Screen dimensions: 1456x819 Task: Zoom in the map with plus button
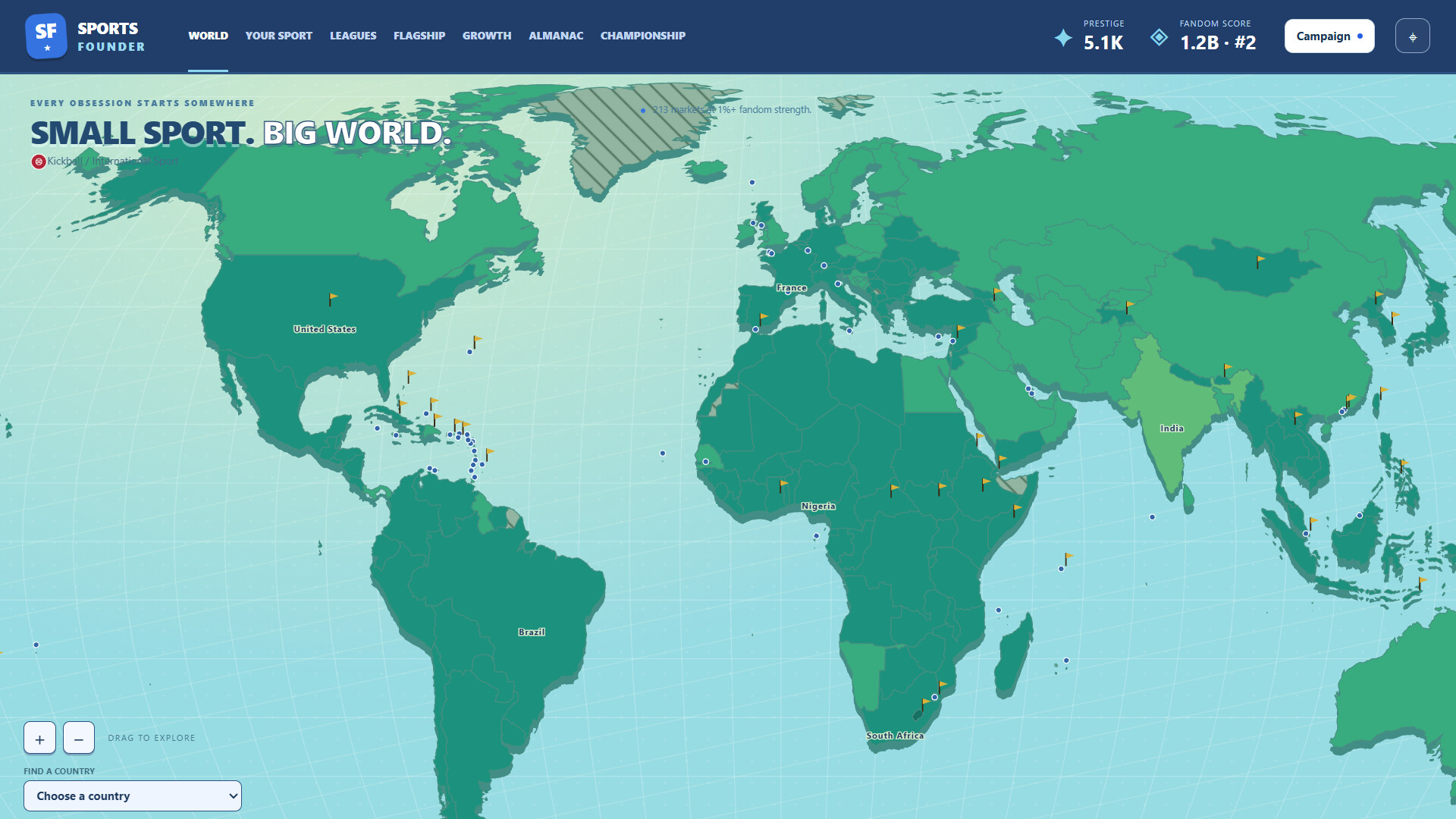tap(39, 738)
